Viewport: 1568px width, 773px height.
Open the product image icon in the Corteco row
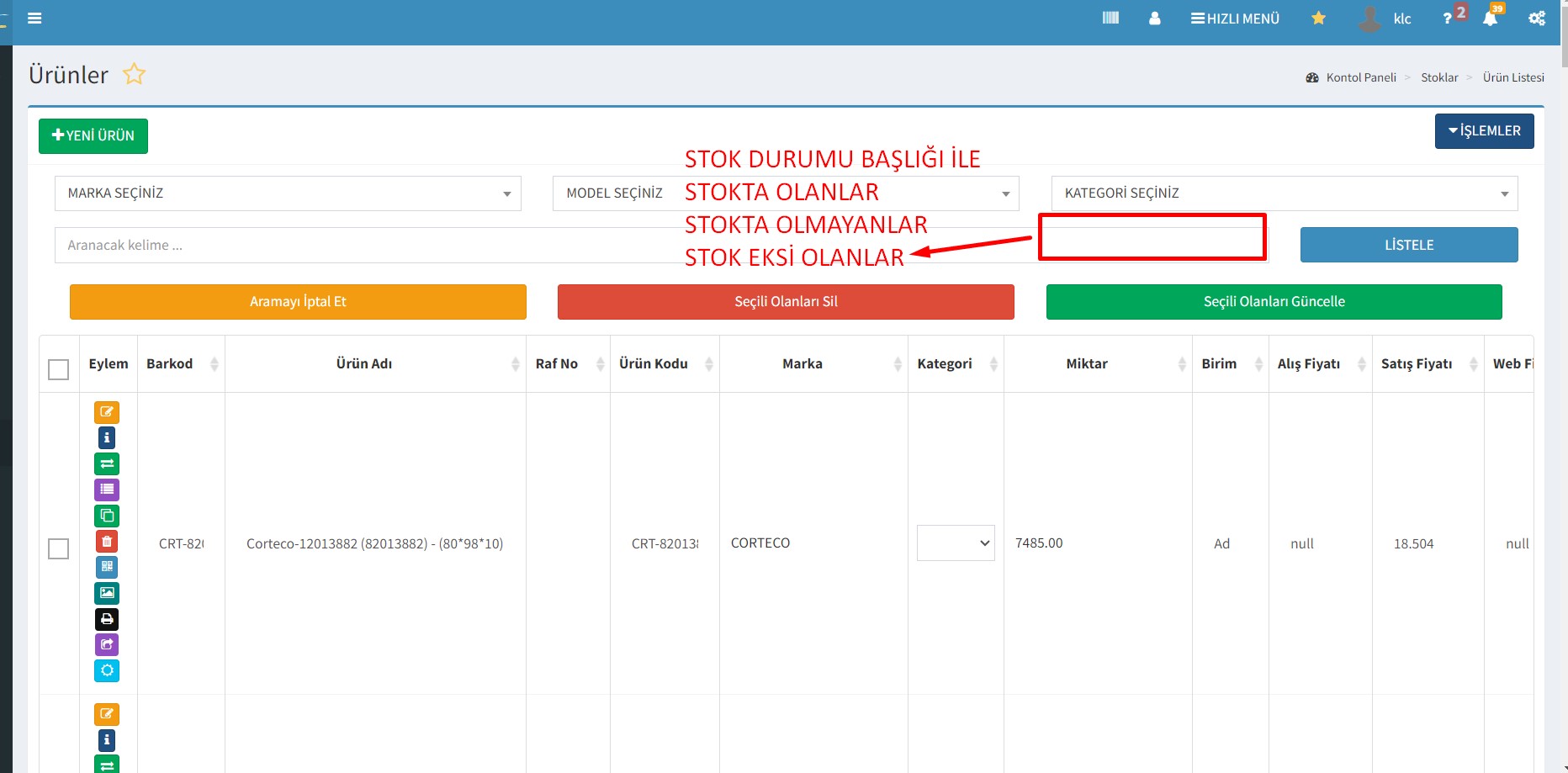tap(107, 593)
